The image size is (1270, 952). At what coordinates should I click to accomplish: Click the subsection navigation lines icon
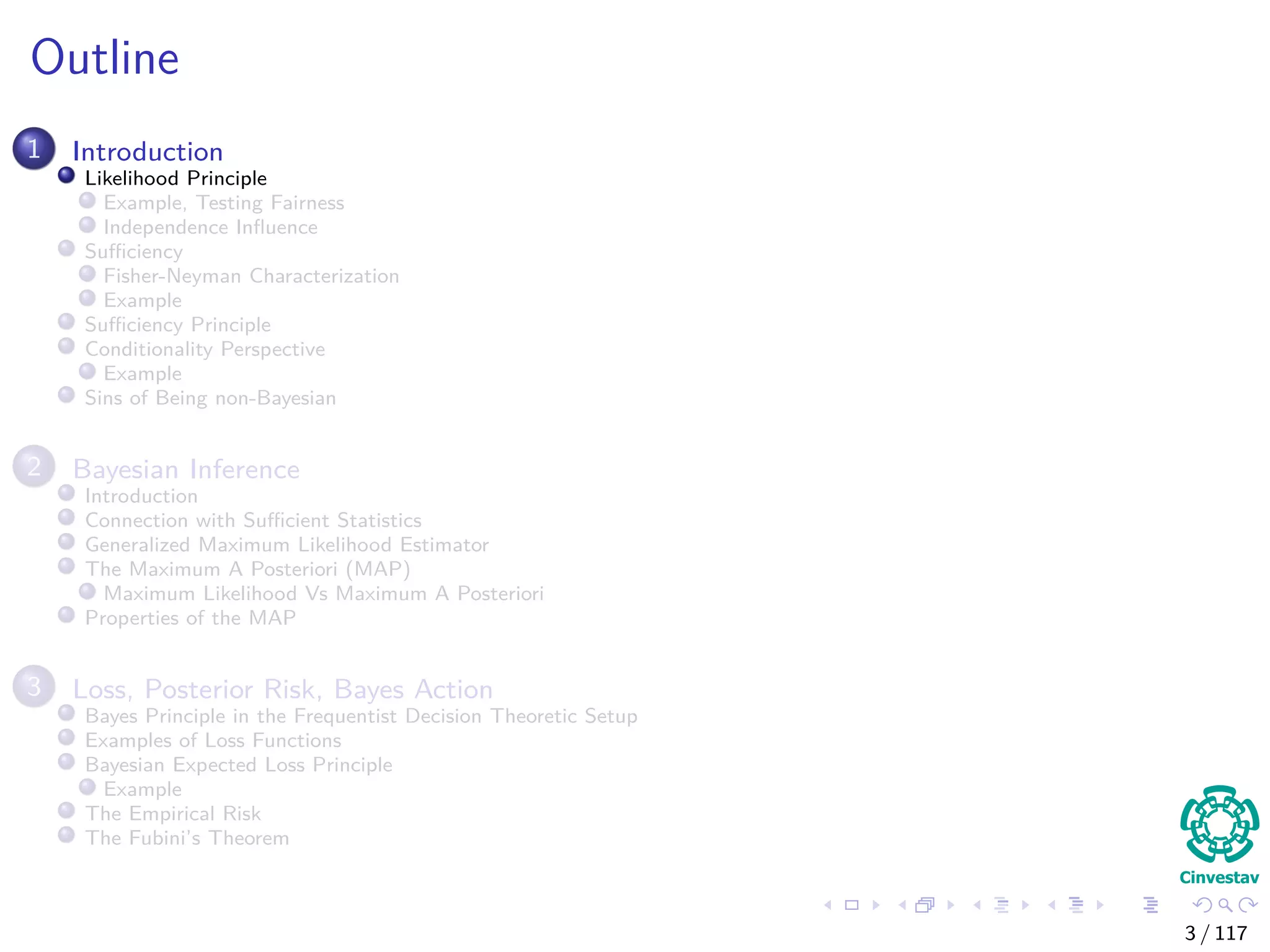1001,905
